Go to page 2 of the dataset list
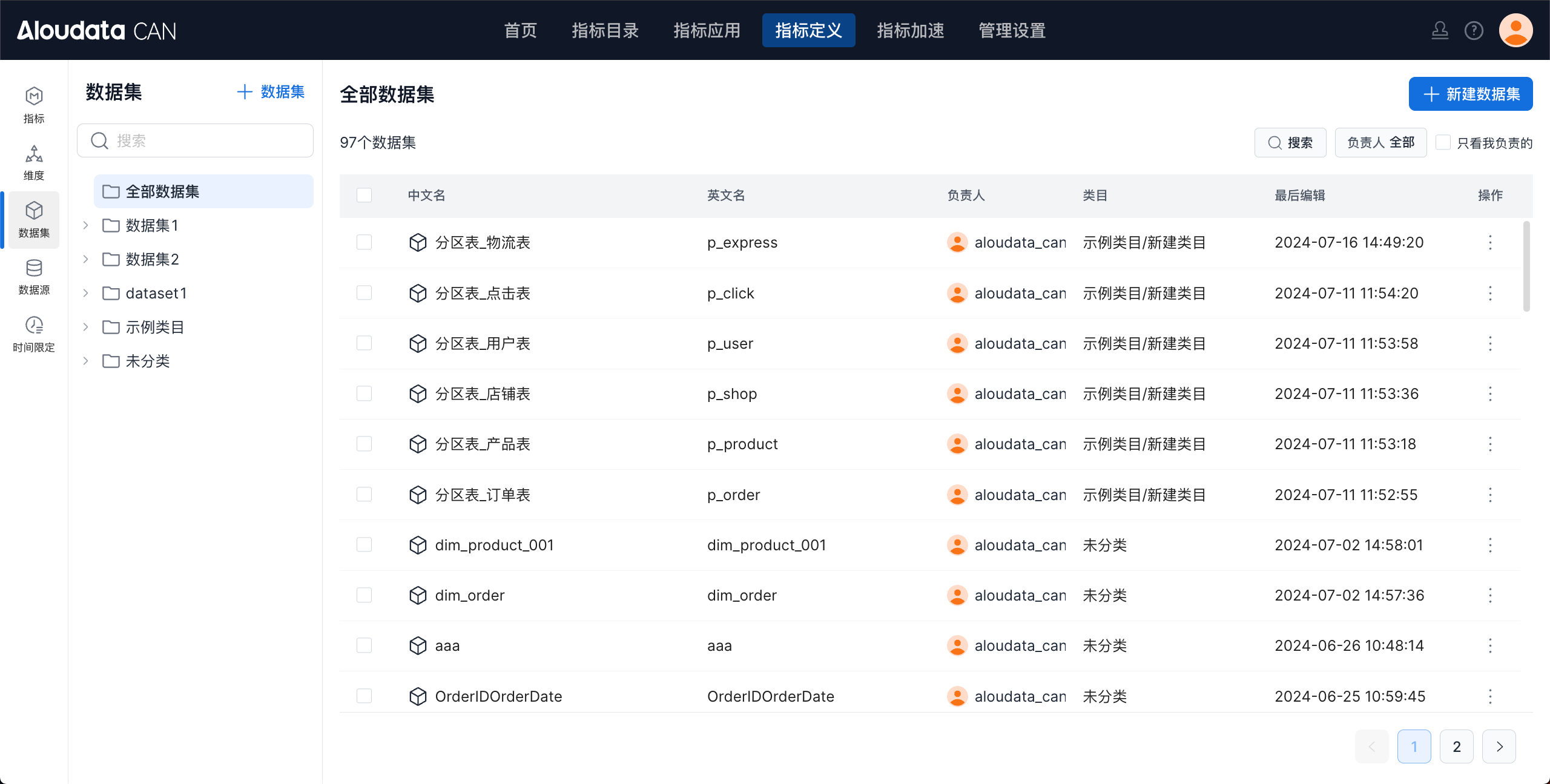The width and height of the screenshot is (1550, 784). coord(1456,746)
